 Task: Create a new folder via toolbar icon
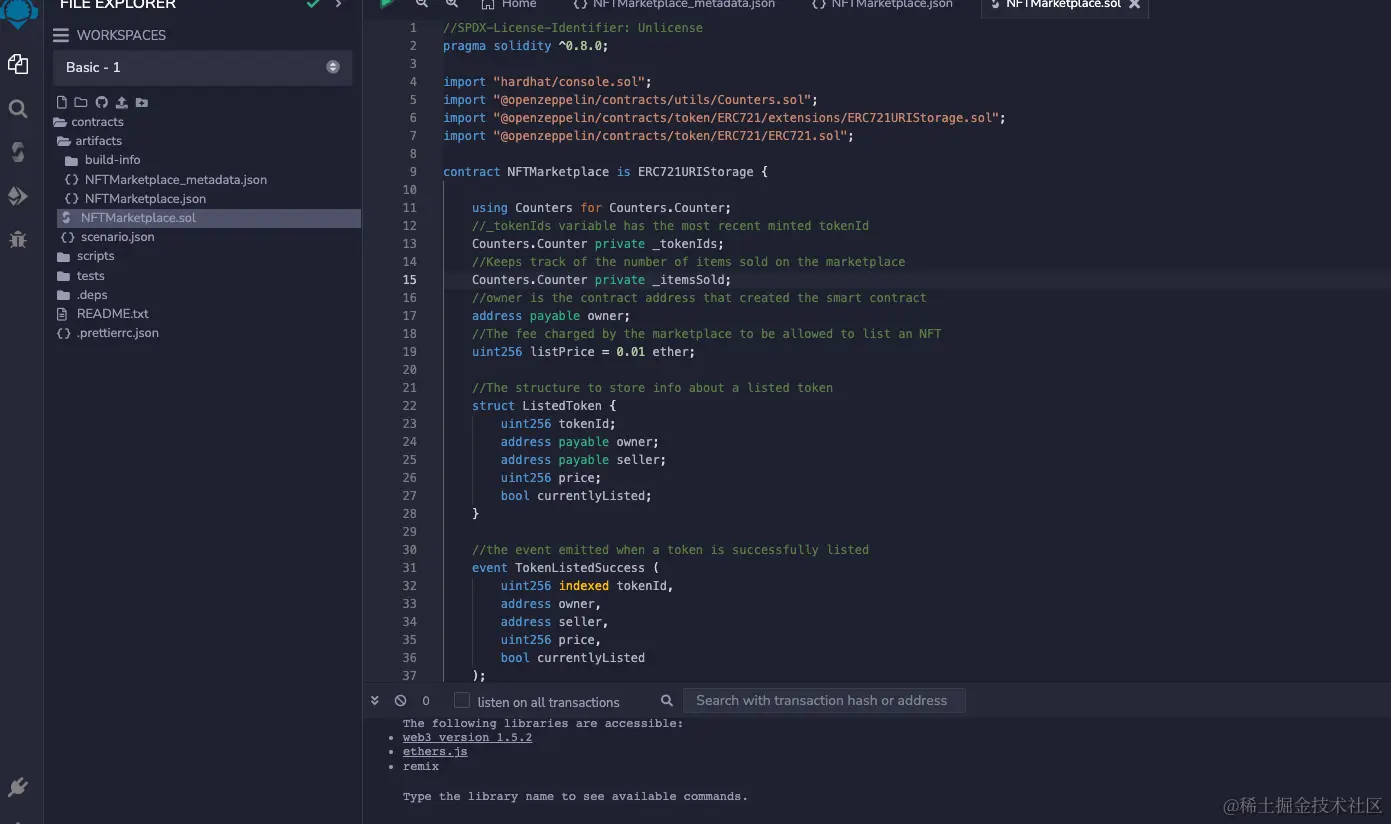tap(81, 102)
